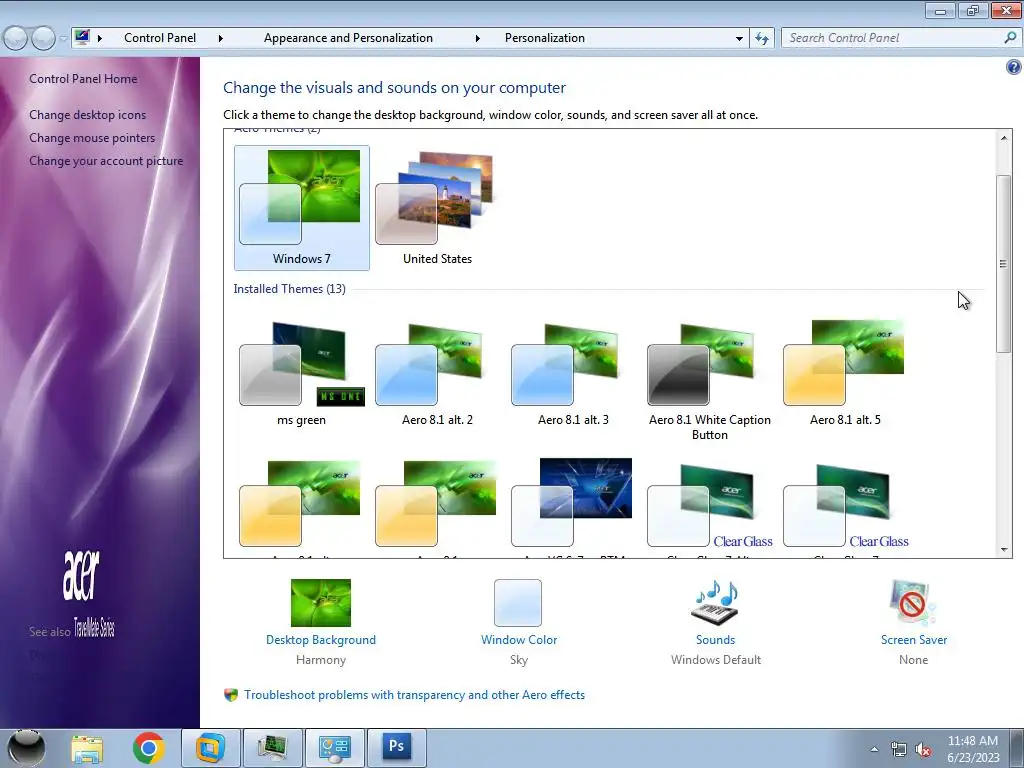Open the Help question mark icon
1024x768 pixels.
click(1013, 67)
